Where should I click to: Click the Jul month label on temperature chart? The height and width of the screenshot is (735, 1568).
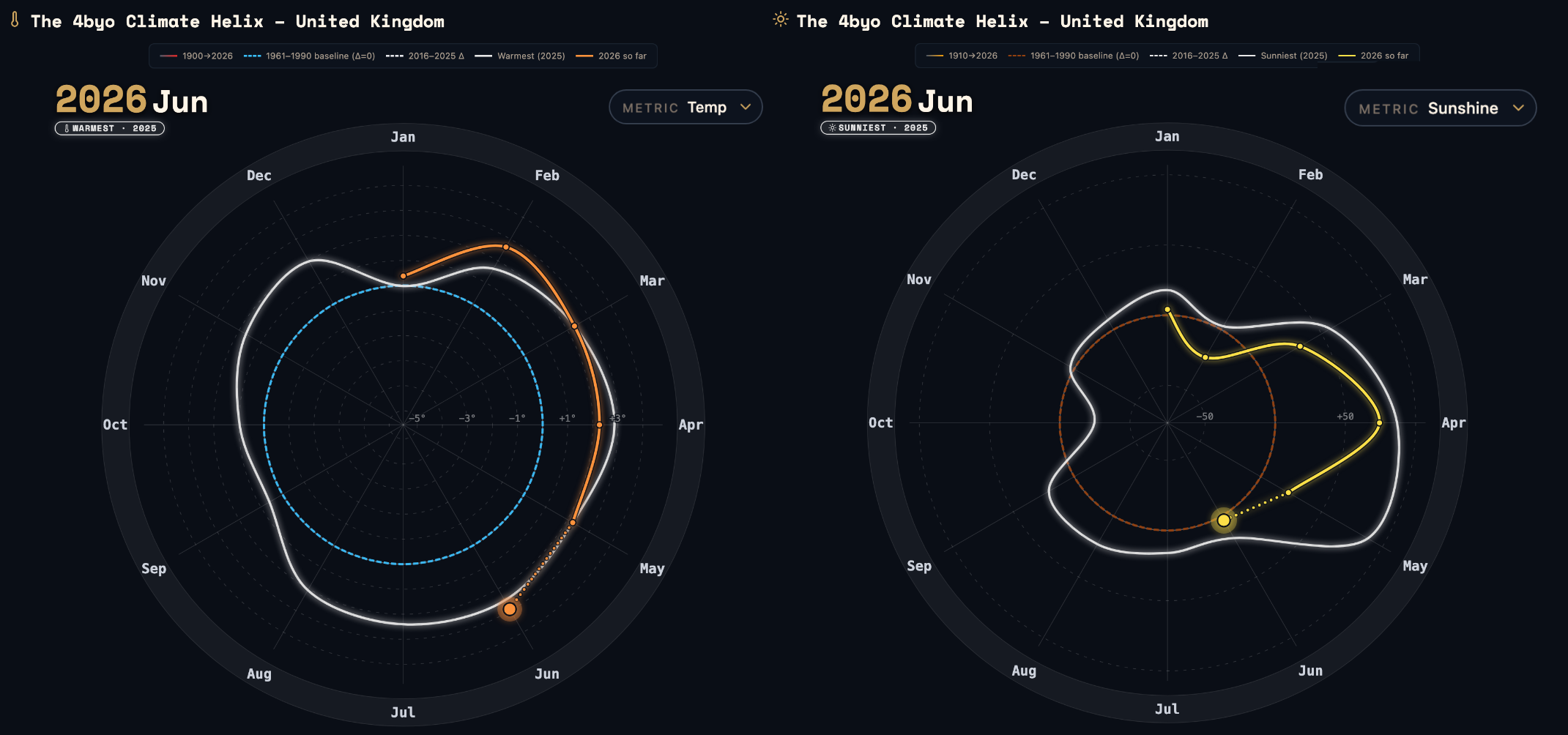pos(403,712)
